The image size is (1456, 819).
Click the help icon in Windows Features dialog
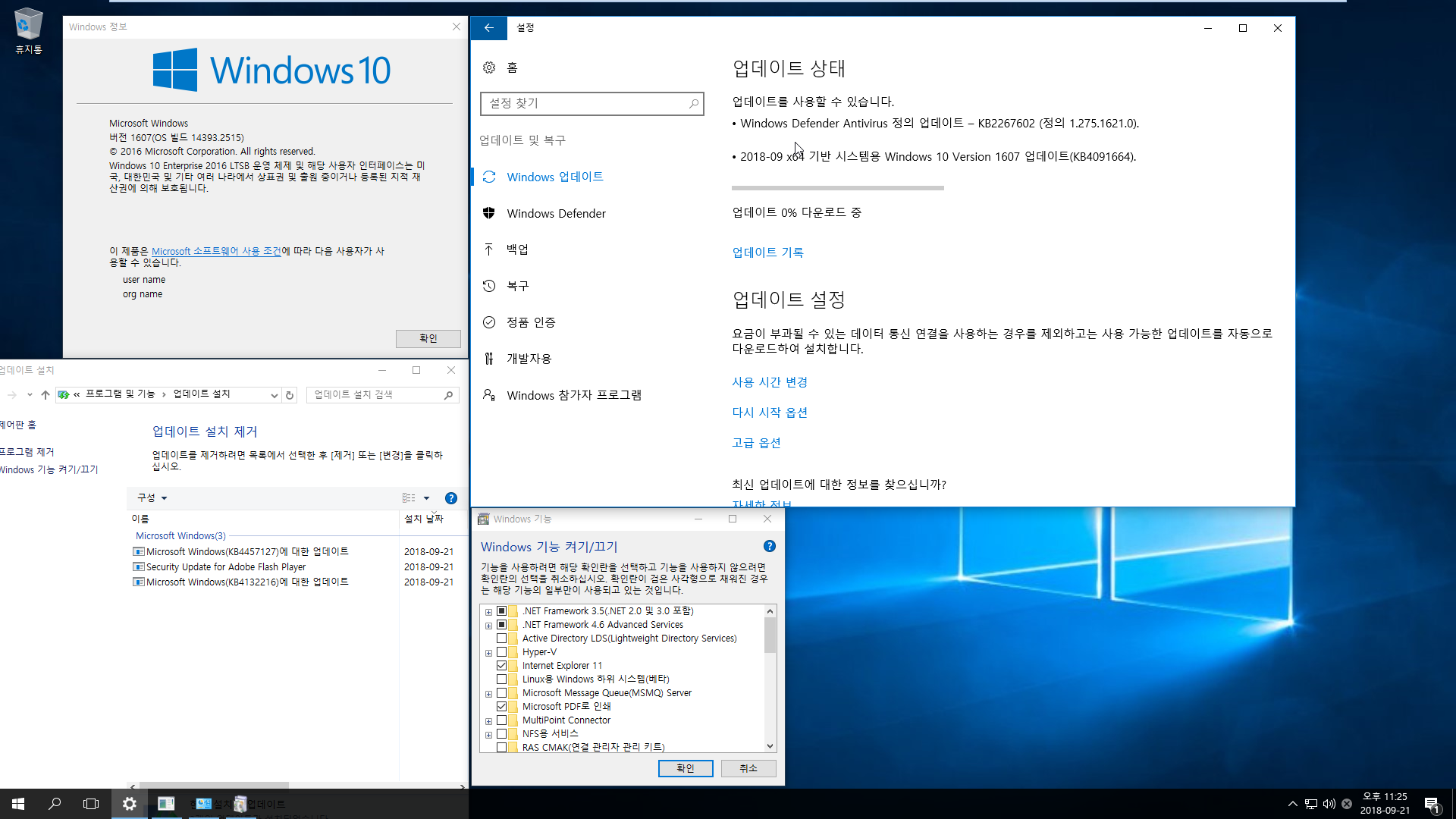coord(770,546)
